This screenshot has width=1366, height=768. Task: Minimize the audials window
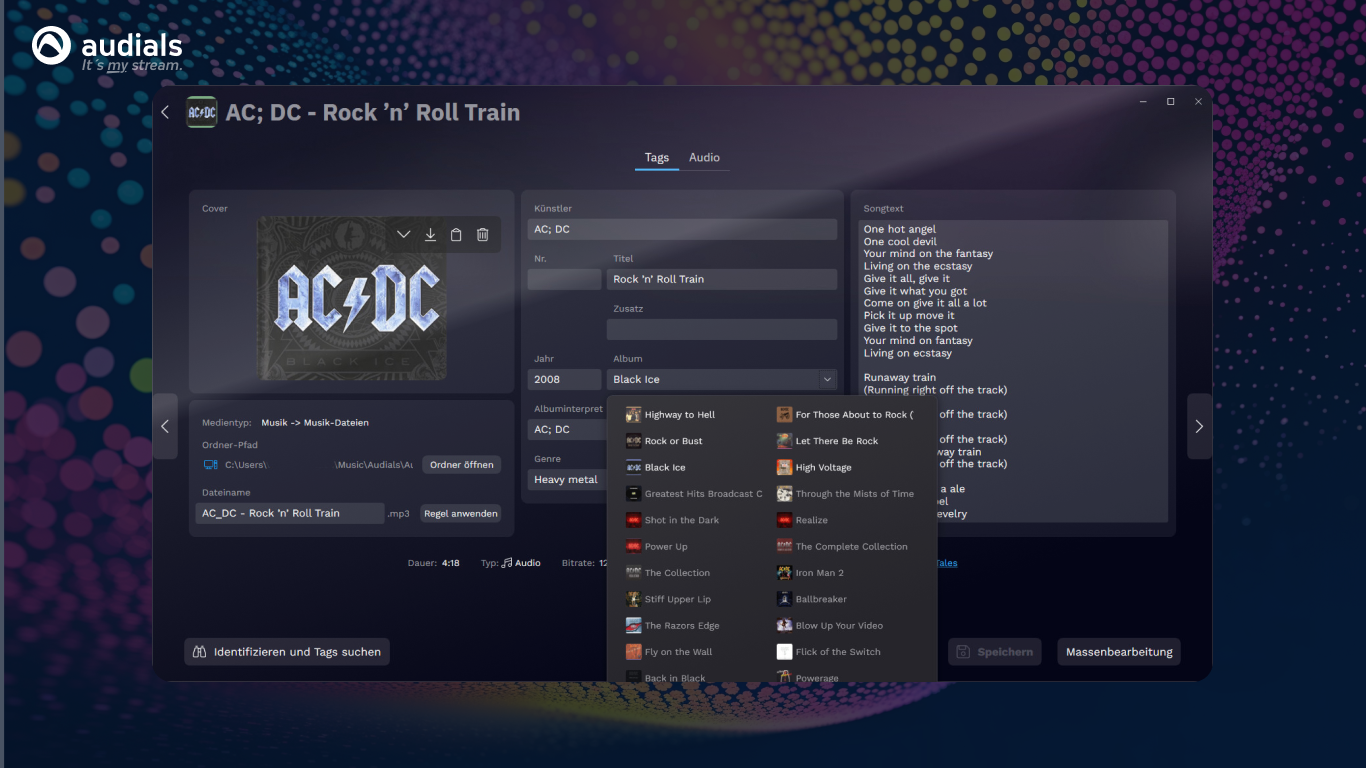[x=1143, y=101]
